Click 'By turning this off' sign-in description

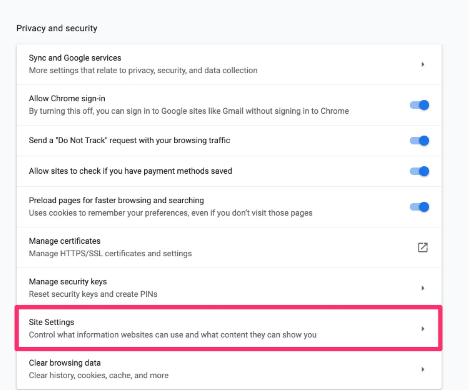[x=189, y=111]
